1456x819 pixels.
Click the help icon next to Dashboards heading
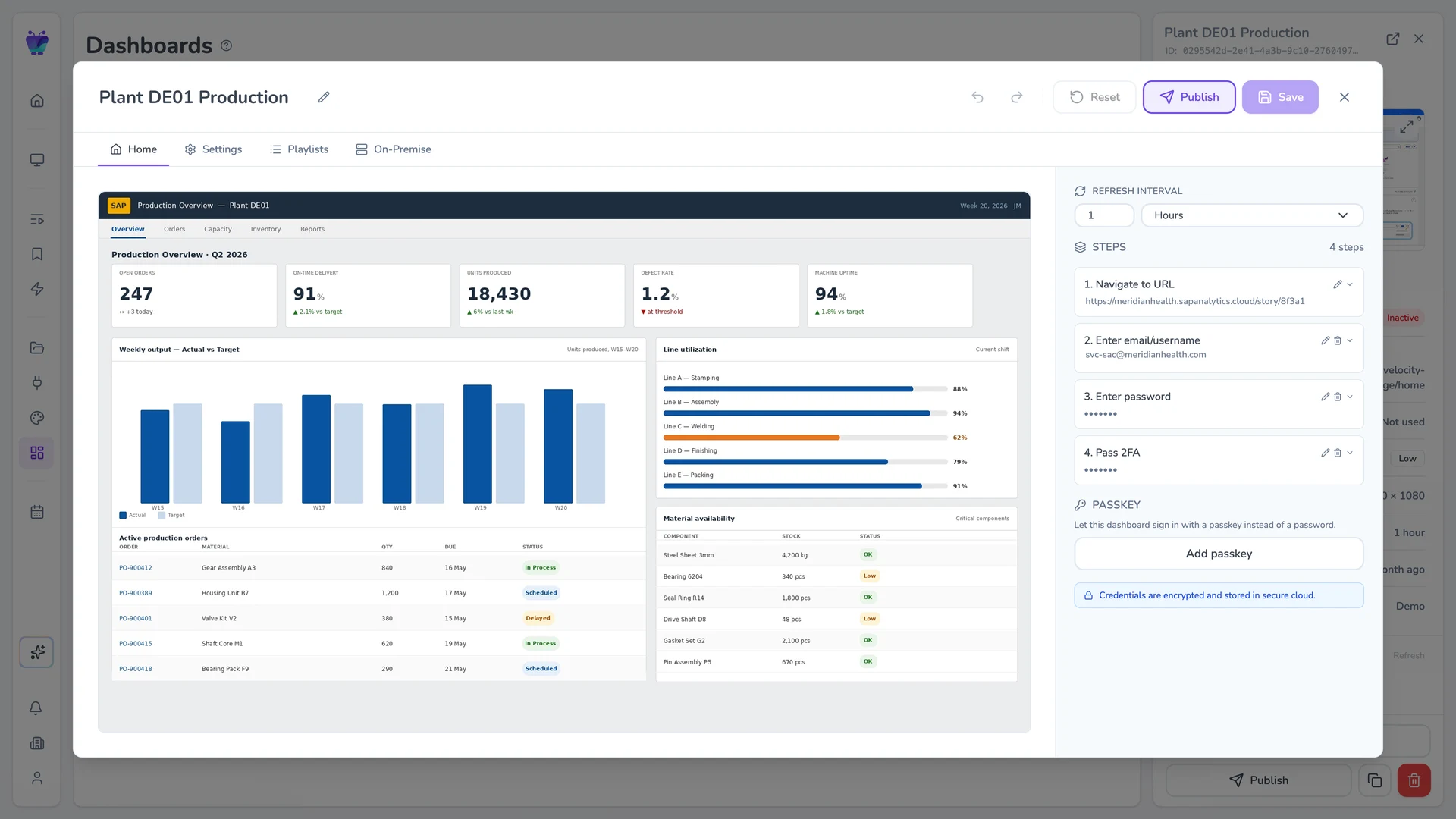[226, 45]
